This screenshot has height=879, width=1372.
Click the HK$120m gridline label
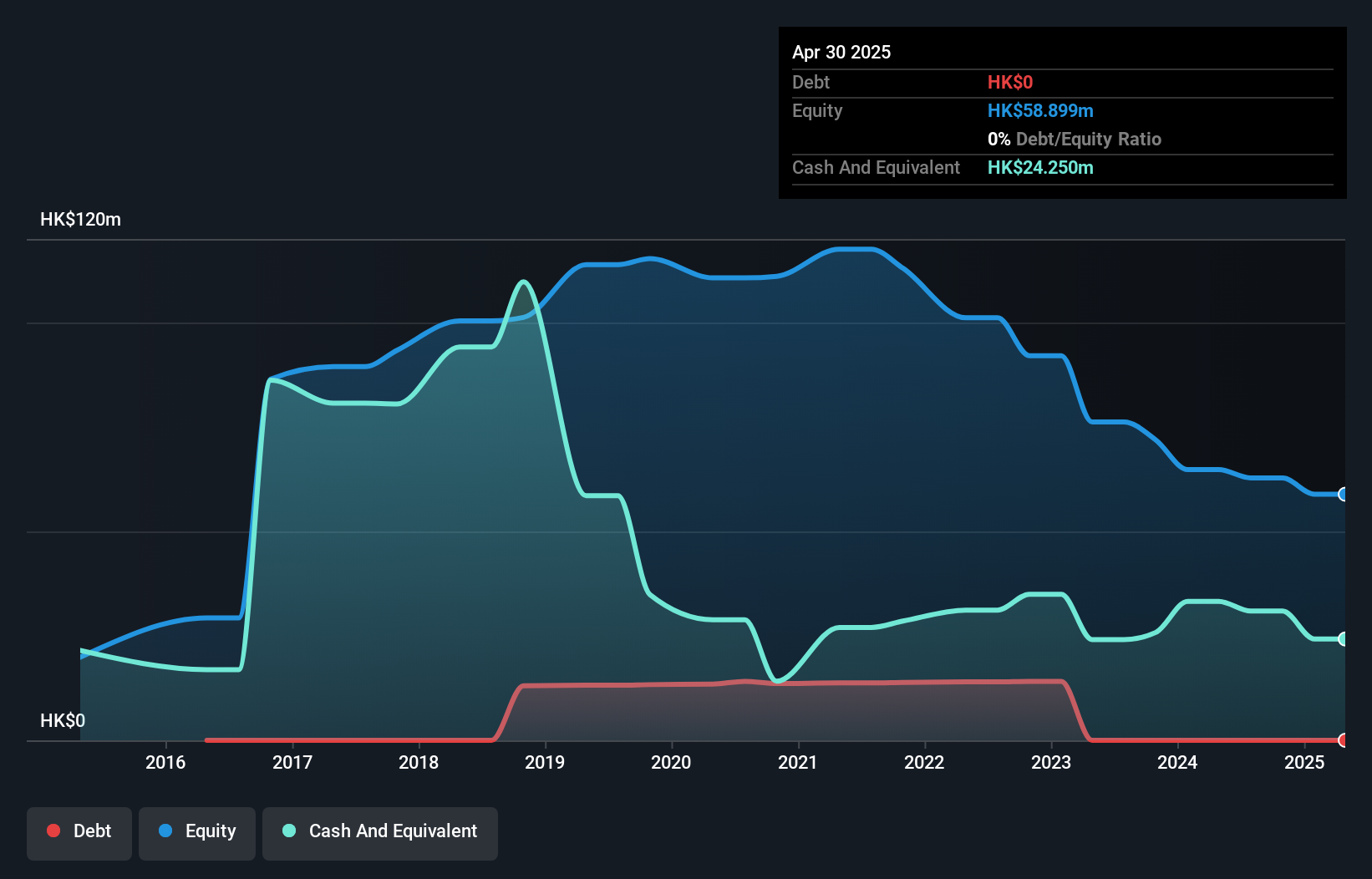(80, 219)
